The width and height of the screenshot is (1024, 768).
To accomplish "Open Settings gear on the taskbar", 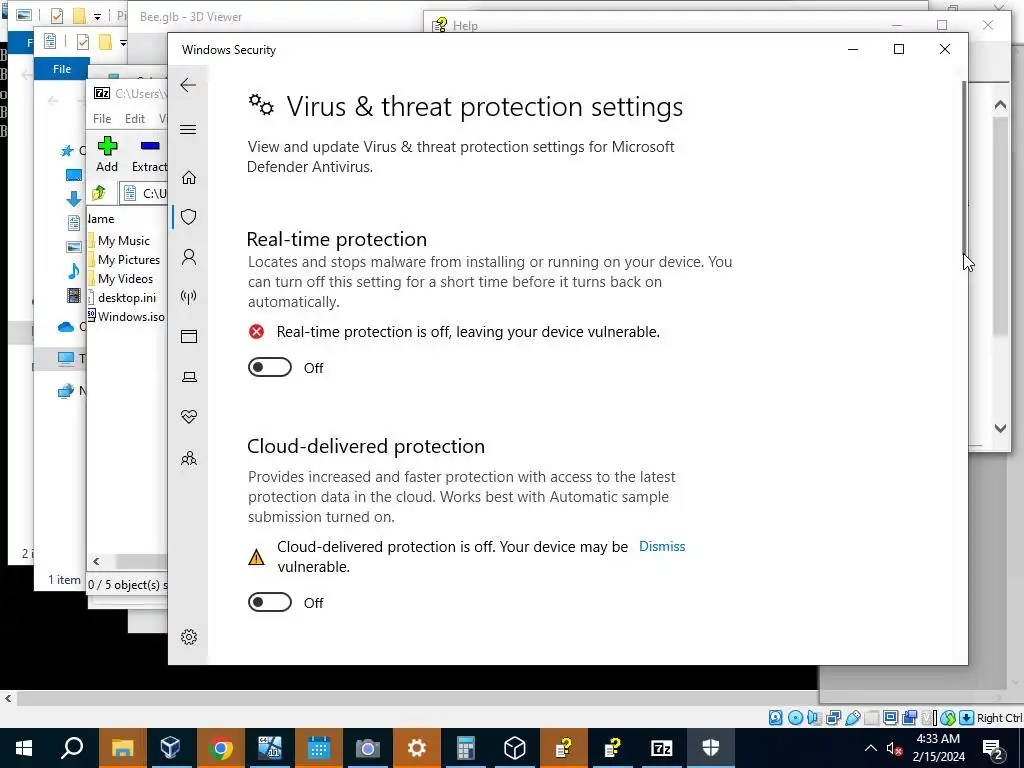I will (416, 748).
